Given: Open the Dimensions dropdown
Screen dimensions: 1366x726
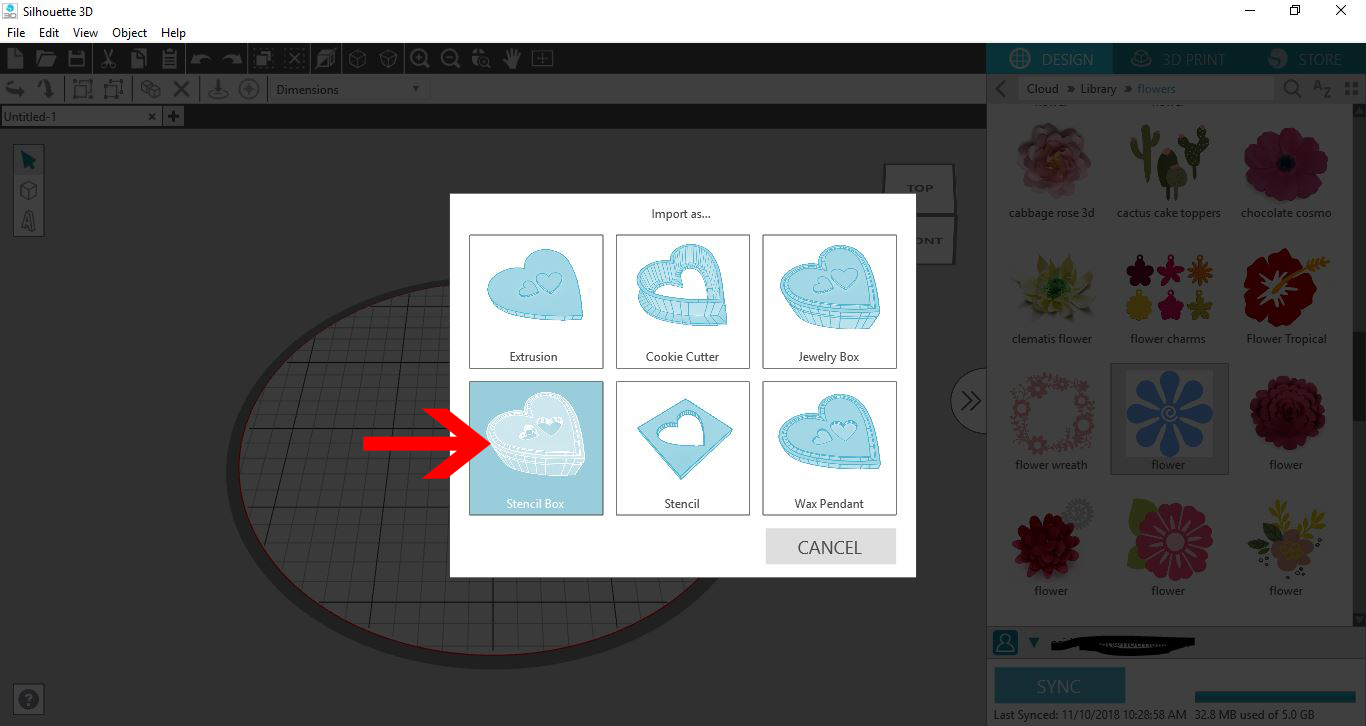Looking at the screenshot, I should pyautogui.click(x=348, y=89).
